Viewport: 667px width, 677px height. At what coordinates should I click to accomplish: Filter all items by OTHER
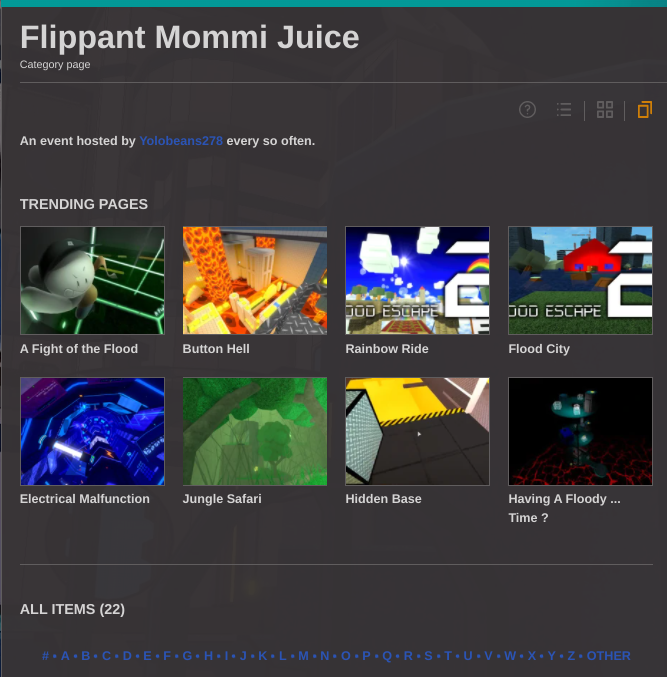[608, 656]
